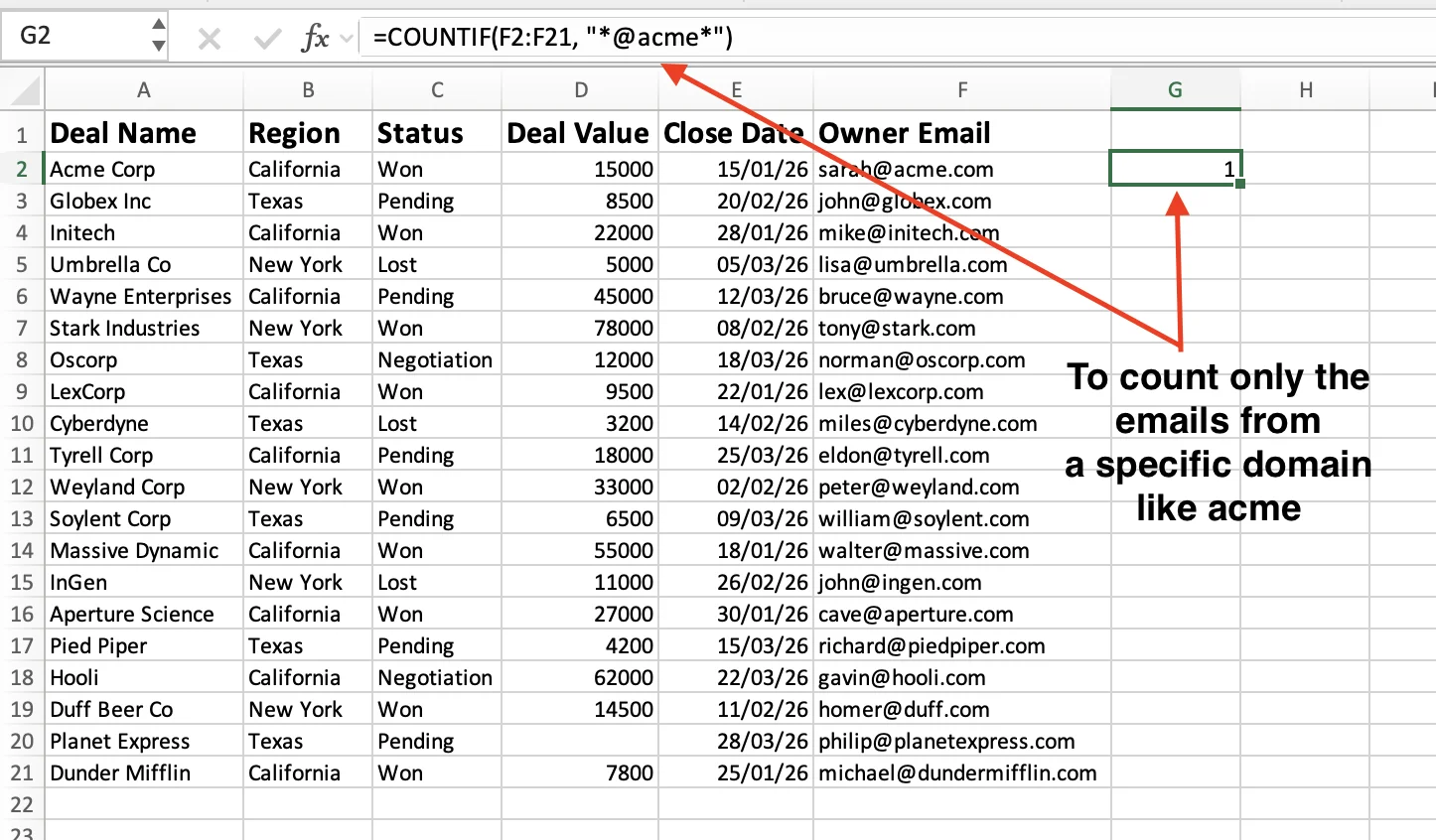This screenshot has width=1436, height=840.
Task: Select the cell containing Pied Piper
Action: 144,646
